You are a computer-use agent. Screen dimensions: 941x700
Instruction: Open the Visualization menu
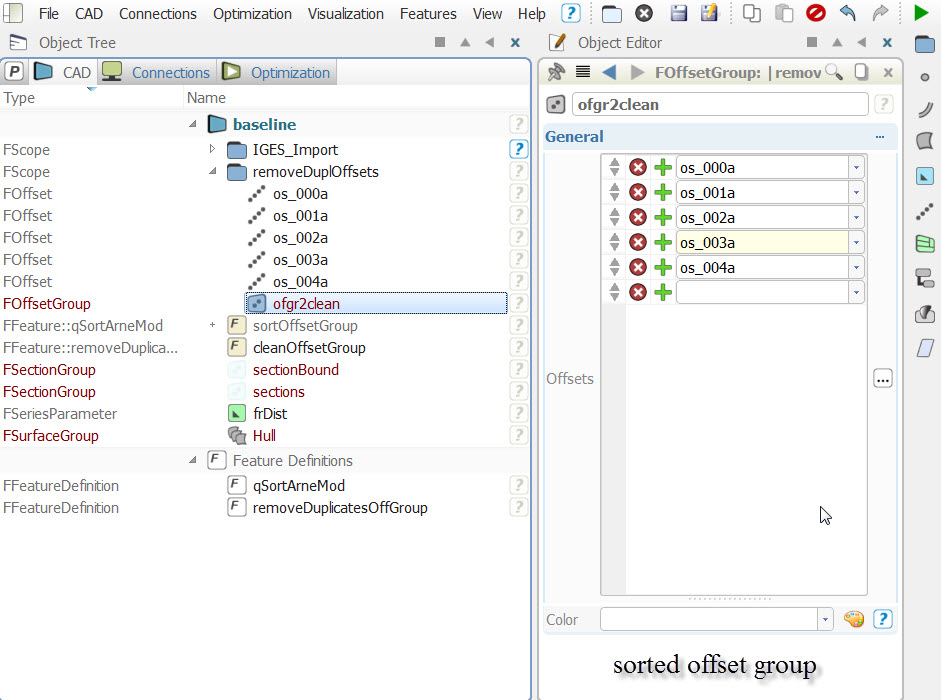click(346, 13)
